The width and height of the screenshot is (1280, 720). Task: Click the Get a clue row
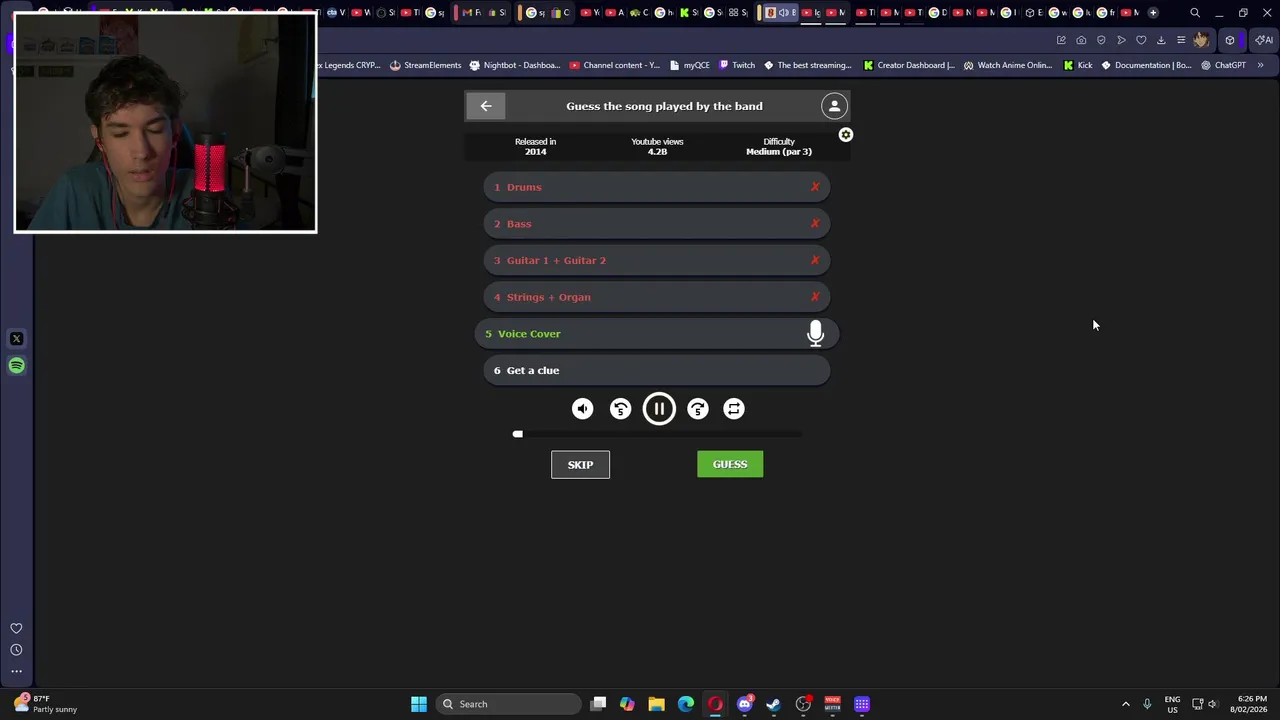(x=657, y=371)
